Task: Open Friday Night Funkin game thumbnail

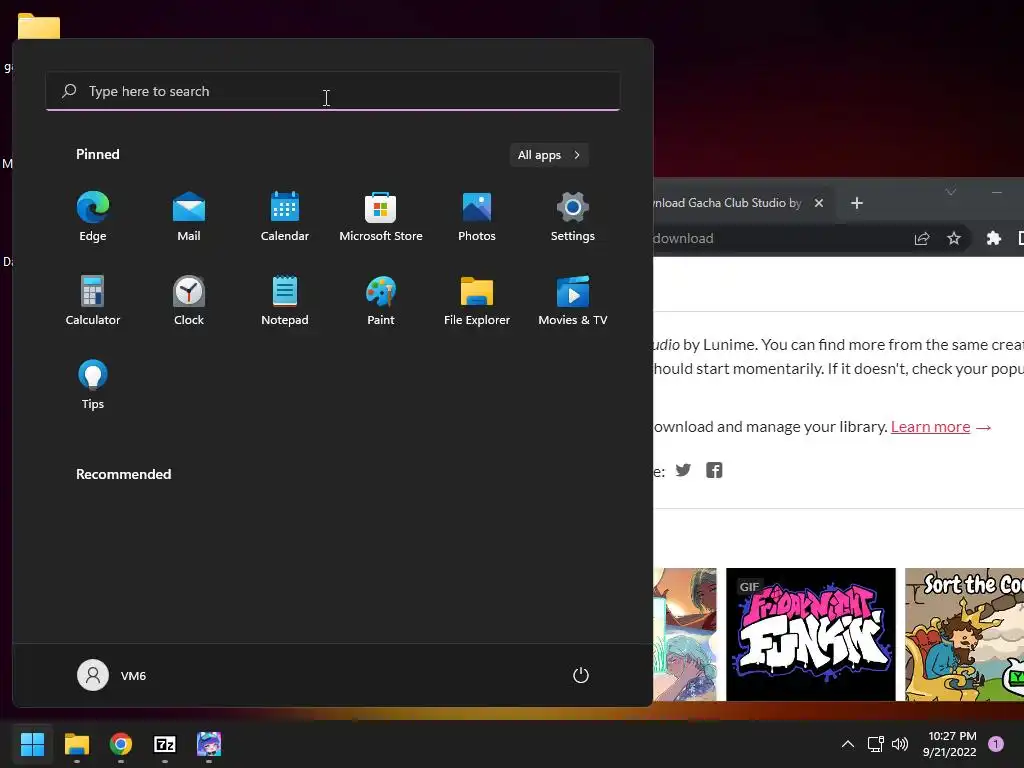Action: click(810, 634)
